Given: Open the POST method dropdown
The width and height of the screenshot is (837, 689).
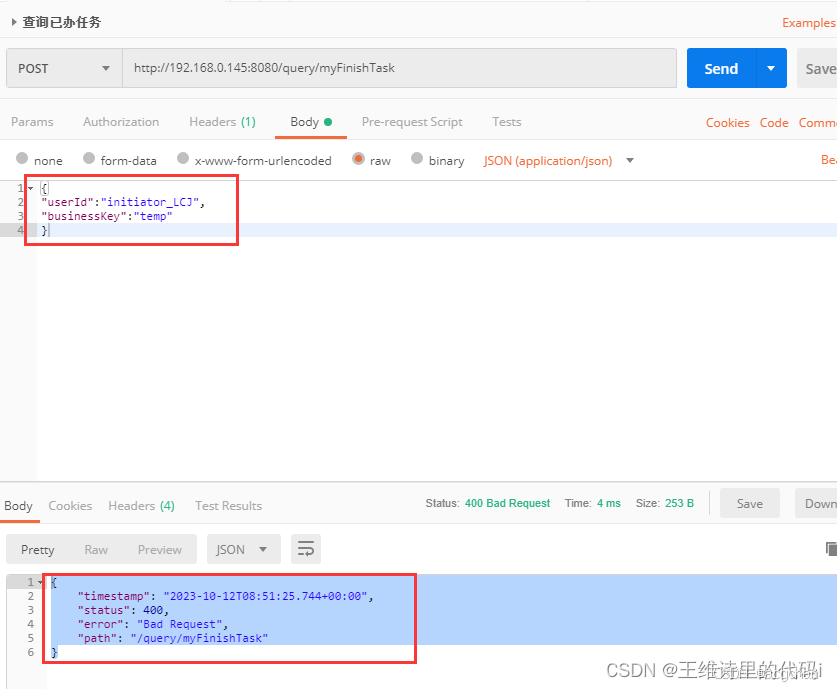Looking at the screenshot, I should point(63,68).
